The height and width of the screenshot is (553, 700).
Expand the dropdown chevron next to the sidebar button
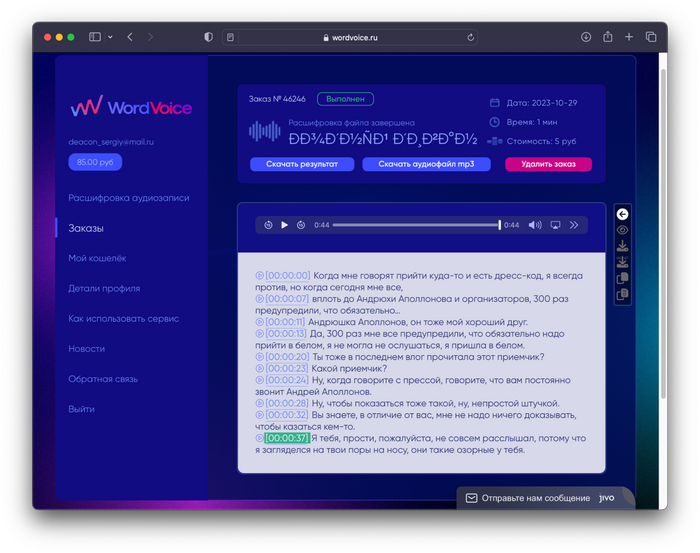(110, 37)
